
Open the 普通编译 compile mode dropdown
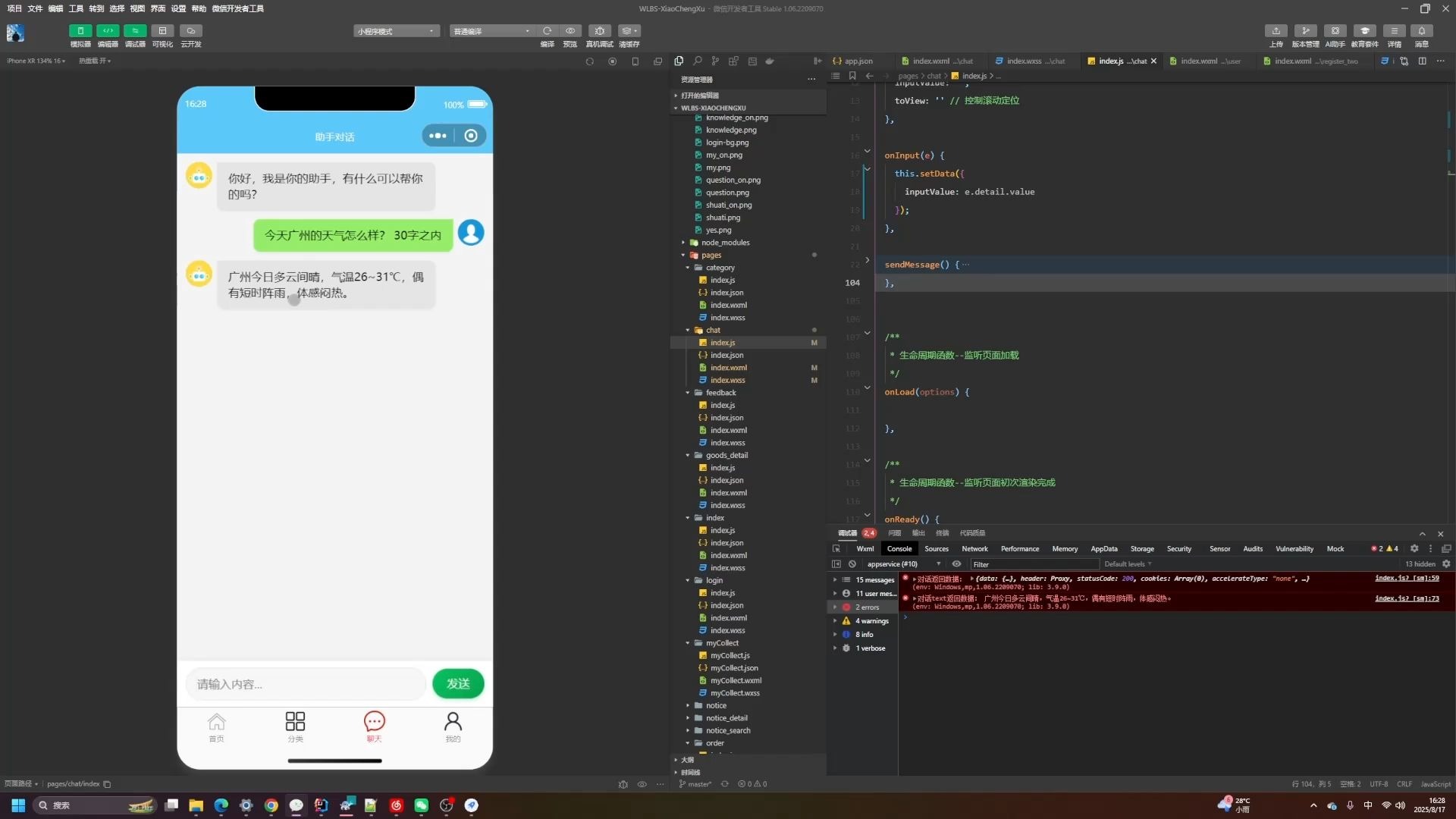click(x=492, y=31)
